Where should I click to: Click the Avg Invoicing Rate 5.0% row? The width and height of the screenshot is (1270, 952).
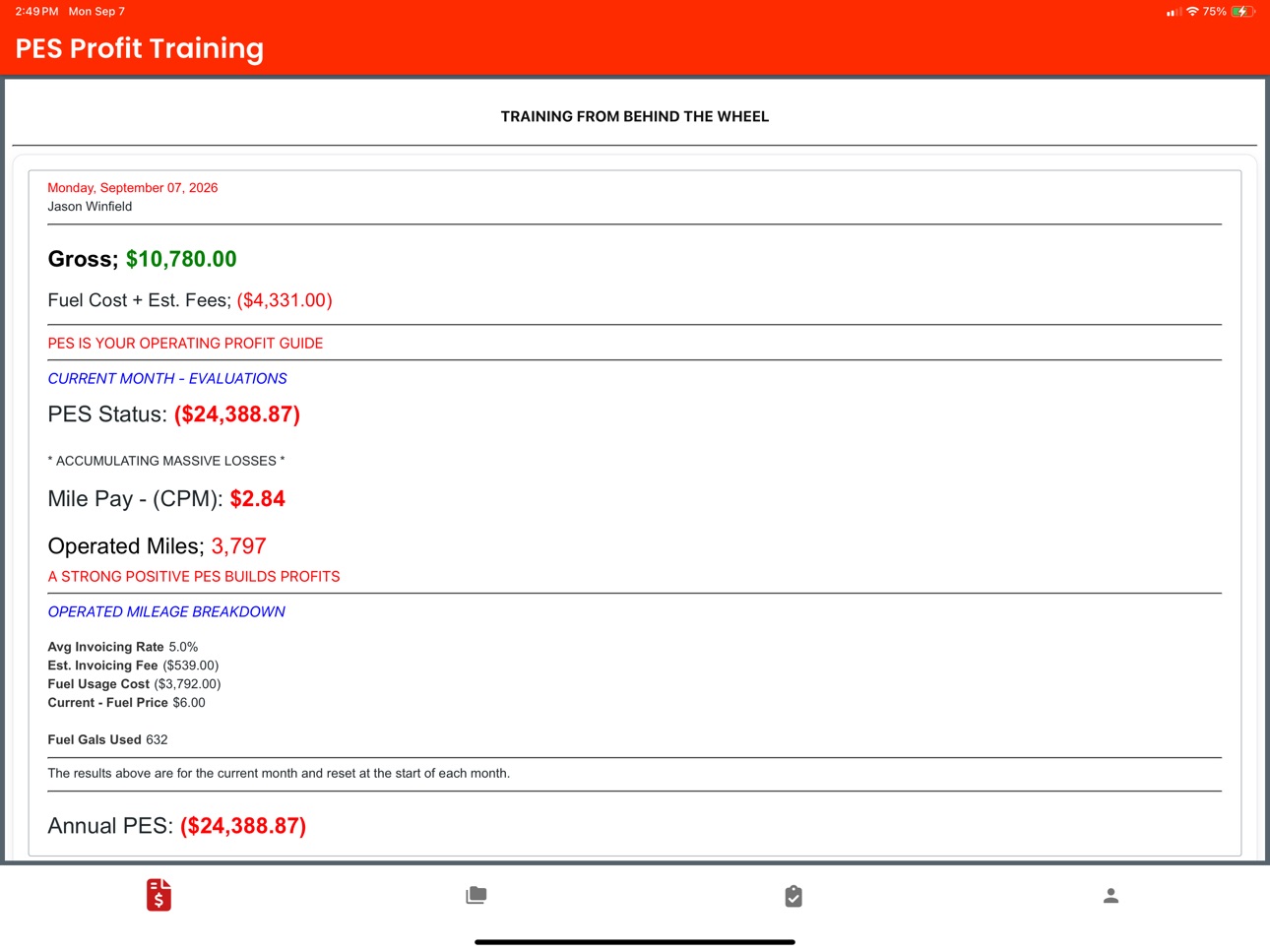[123, 647]
